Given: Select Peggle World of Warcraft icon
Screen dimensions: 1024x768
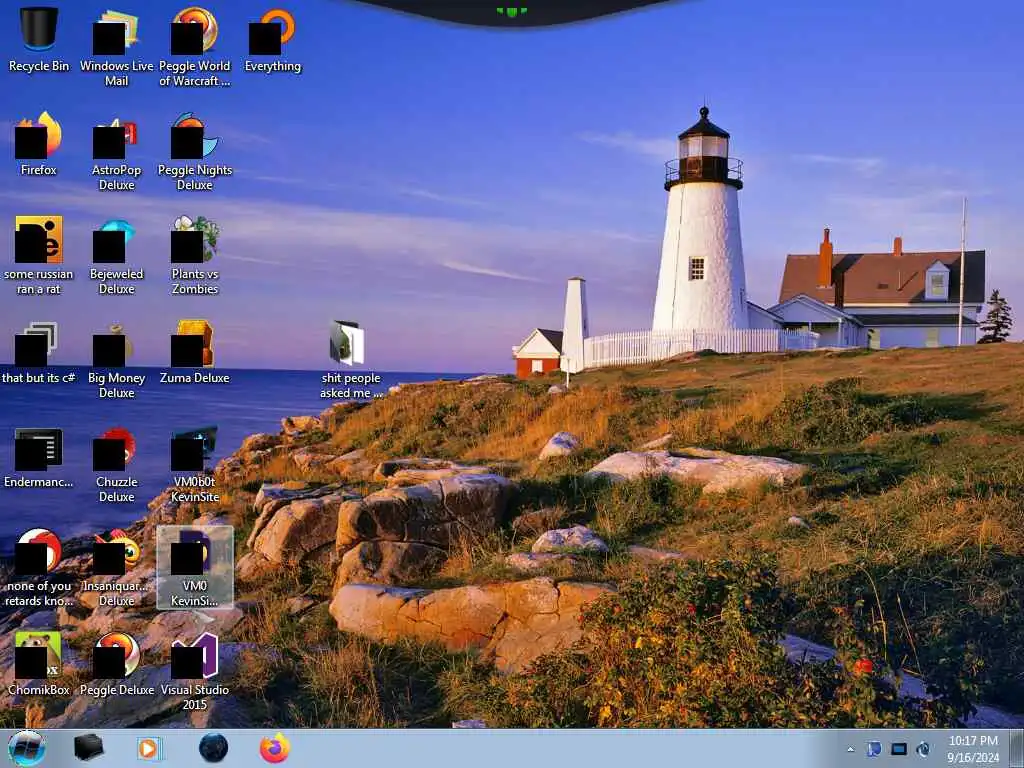Looking at the screenshot, I should [x=195, y=47].
